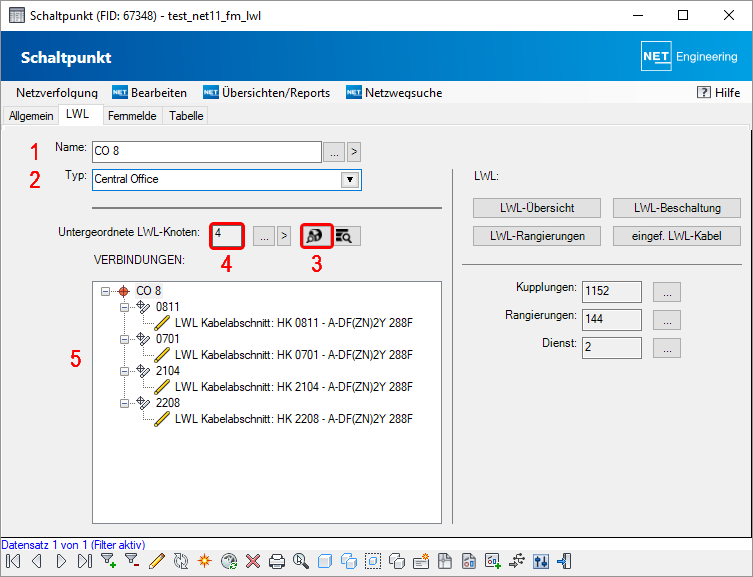Click the red X delete record icon
The height and width of the screenshot is (577, 753).
[x=252, y=562]
